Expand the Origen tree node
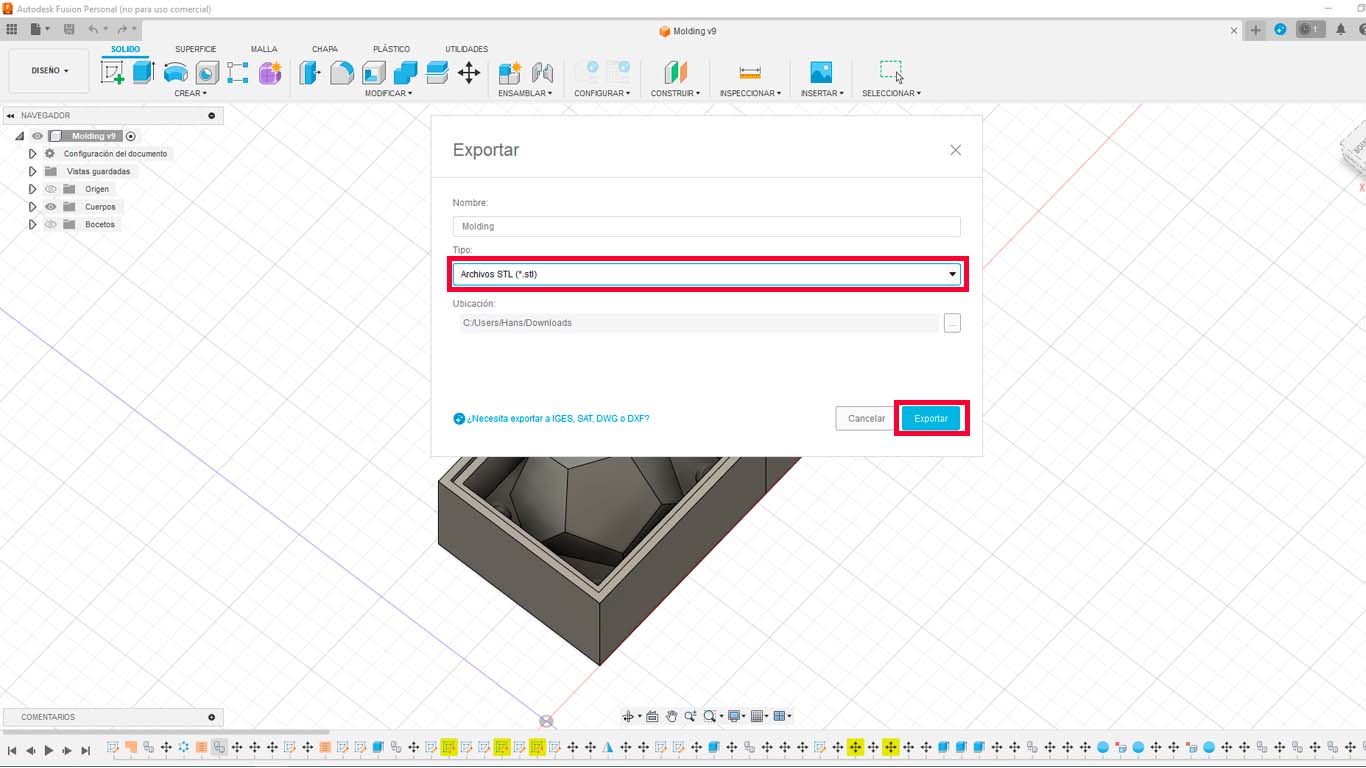 33,189
